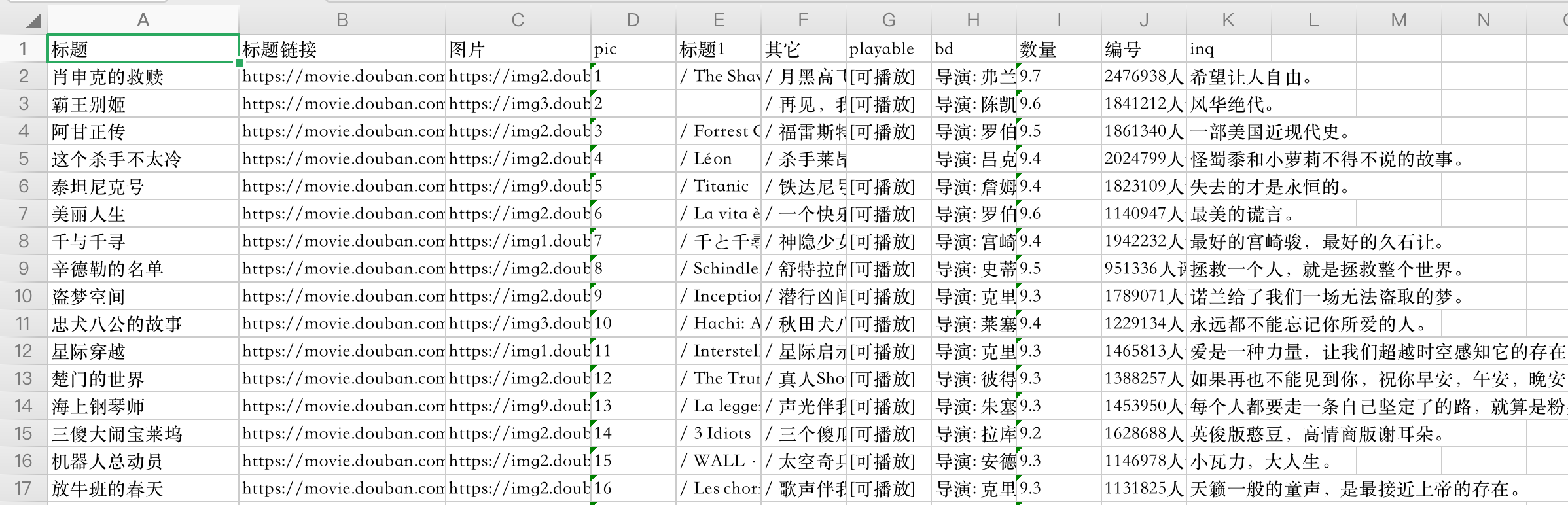The image size is (1568, 505).
Task: Click the douban link in row 2
Action: click(342, 77)
